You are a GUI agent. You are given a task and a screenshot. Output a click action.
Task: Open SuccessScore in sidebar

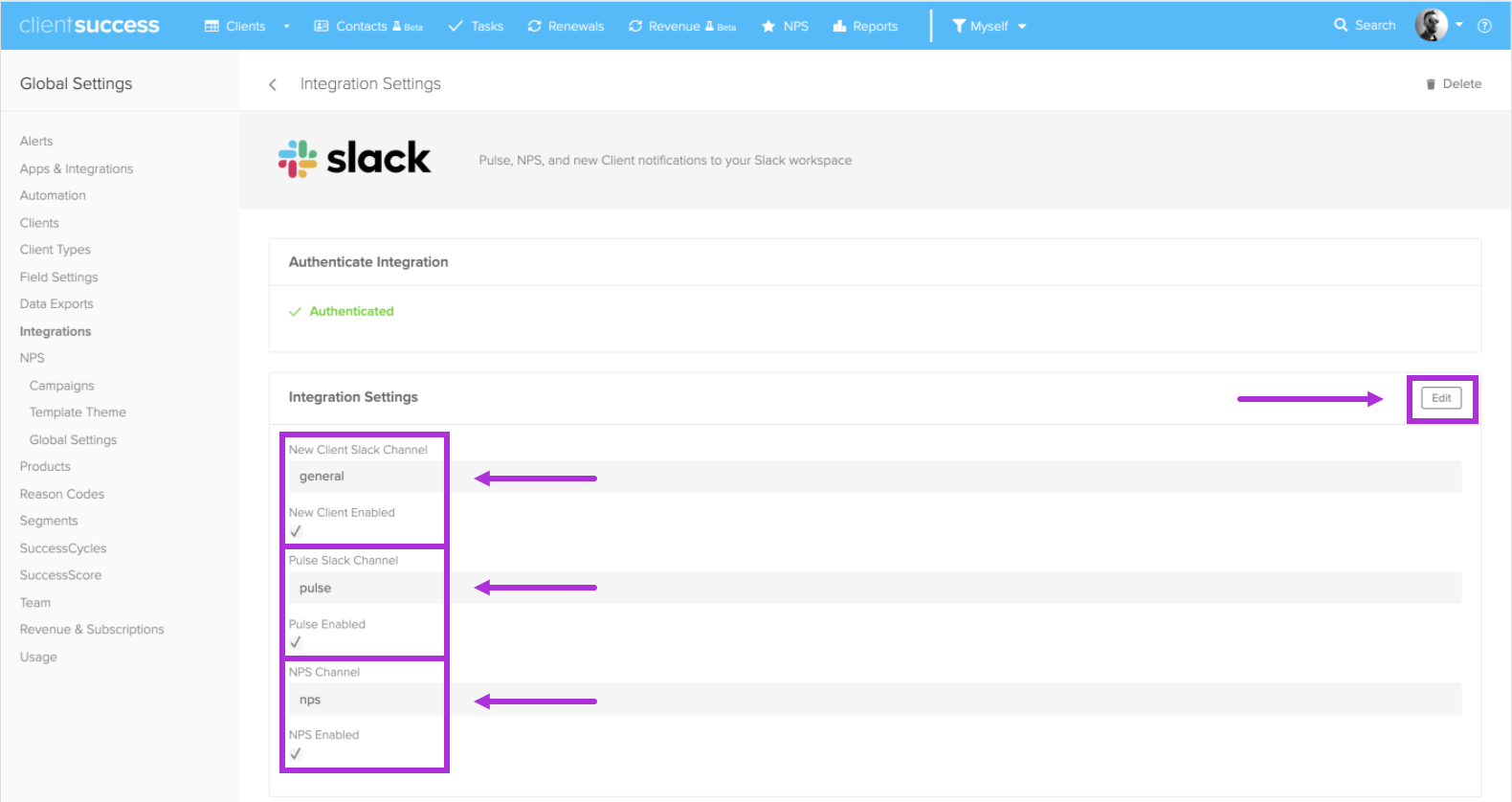(60, 575)
